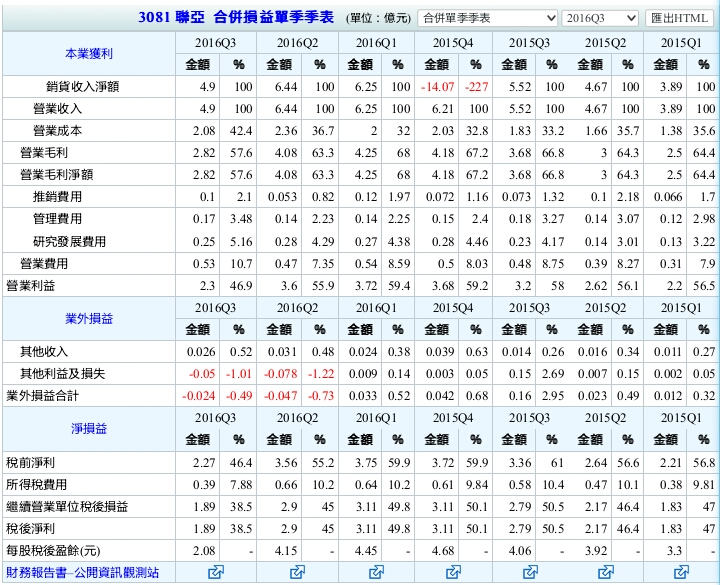Open the 2016Q1 financial report external link icon

376,572
